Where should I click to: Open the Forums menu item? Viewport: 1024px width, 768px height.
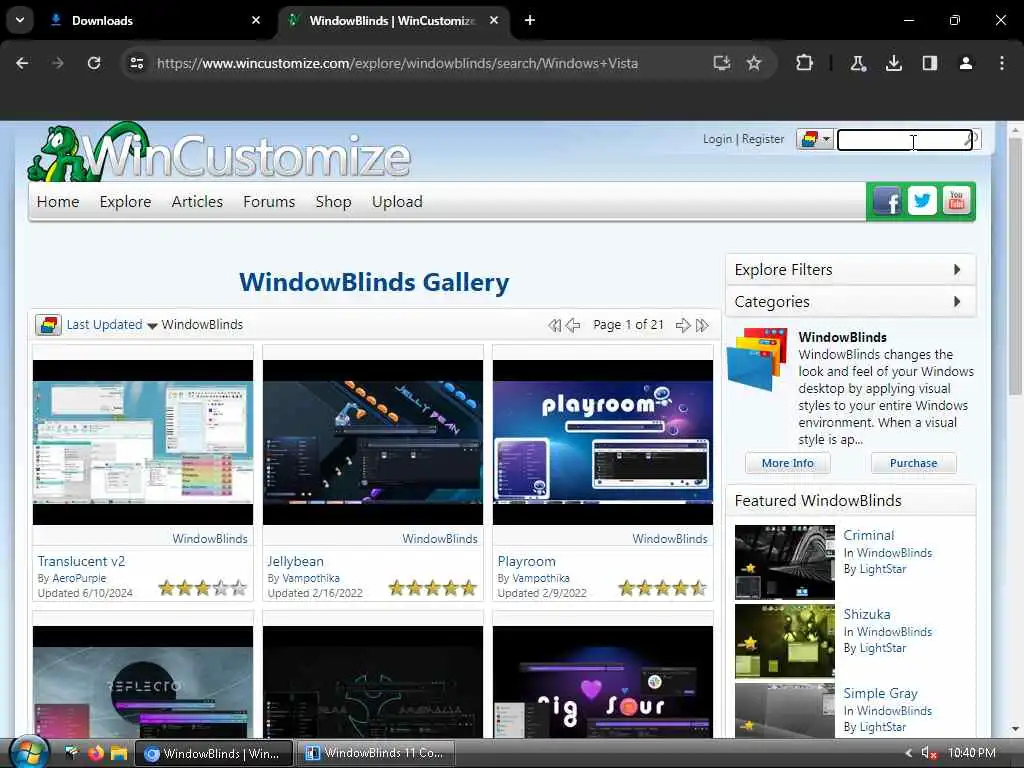(269, 202)
